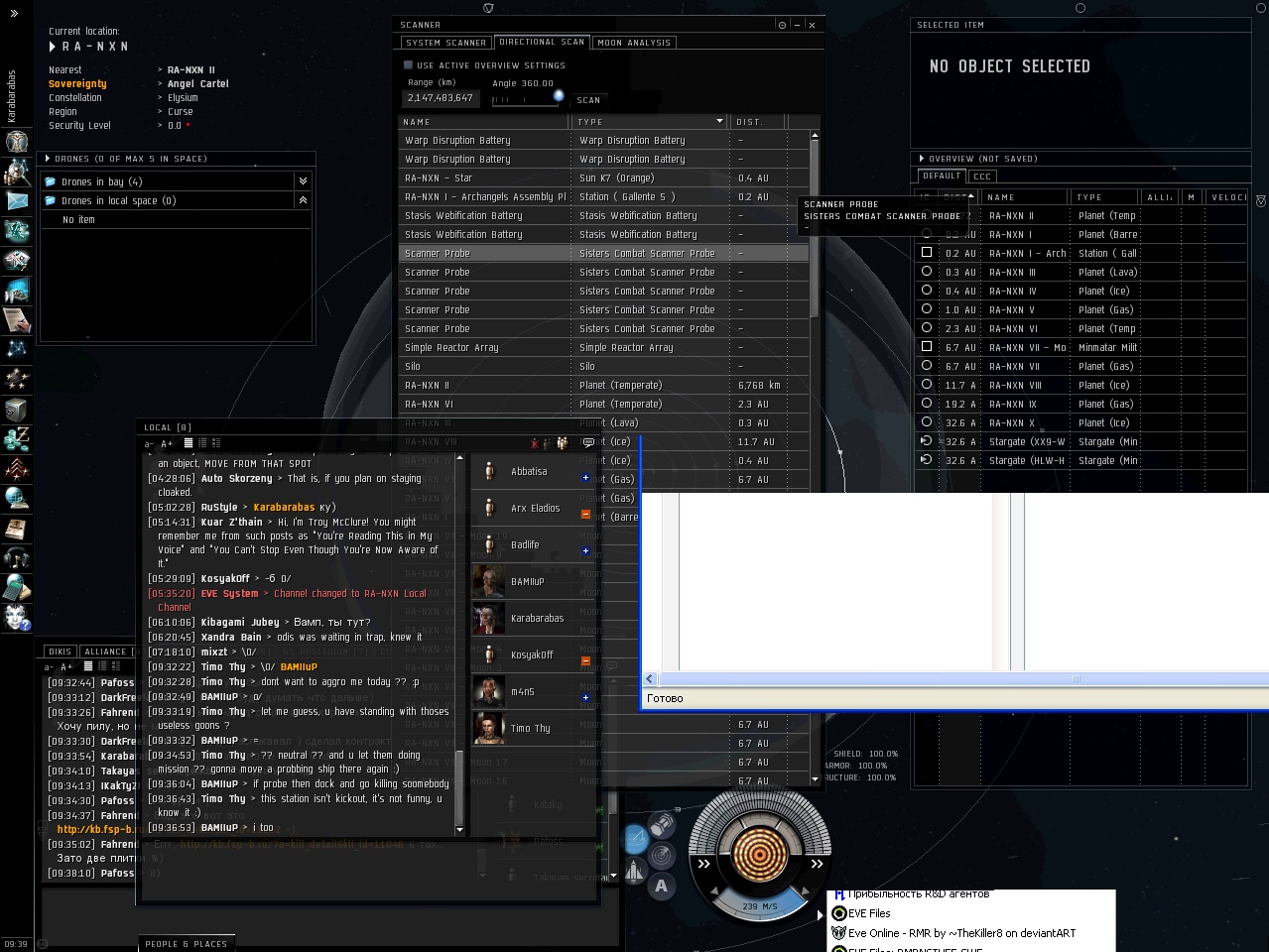The height and width of the screenshot is (952, 1269).
Task: Click the Range (km) input field
Action: [x=441, y=98]
